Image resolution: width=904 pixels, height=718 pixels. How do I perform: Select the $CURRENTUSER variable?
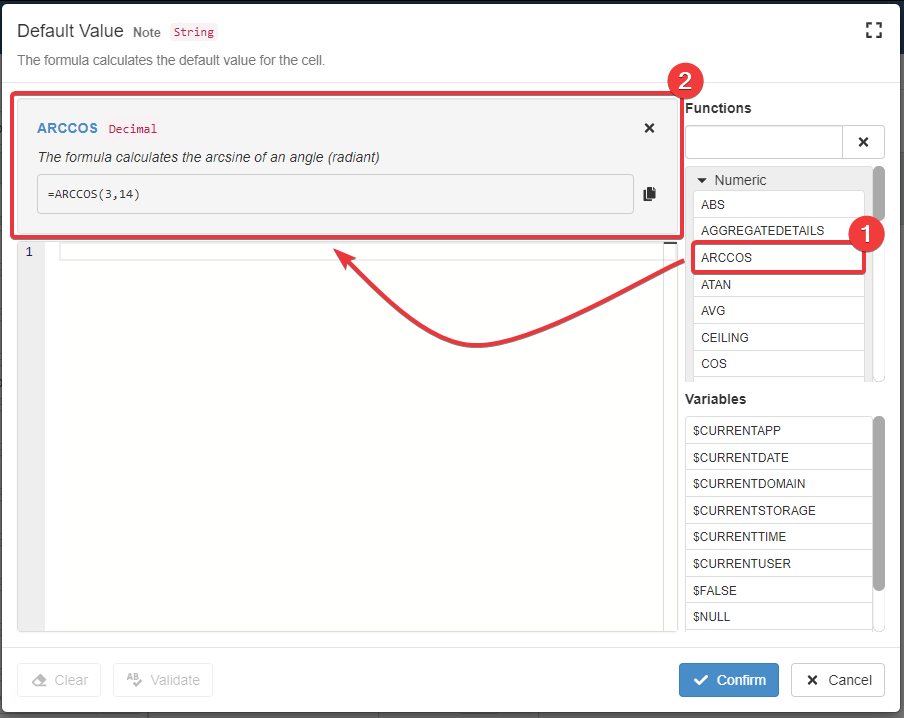[776, 563]
